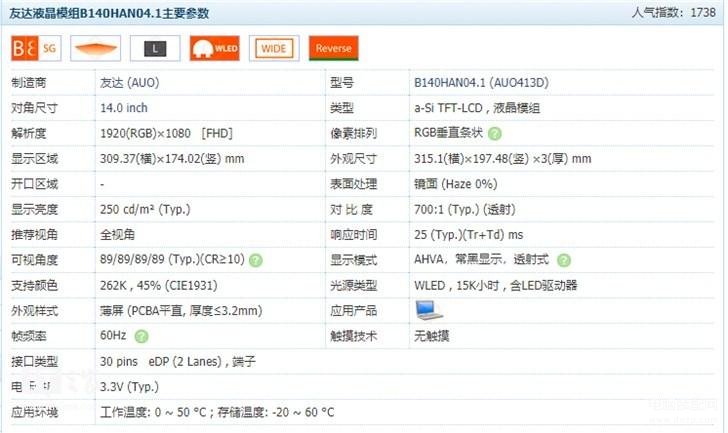Screen dimensions: 728x433
Task: Click pixel arrangement value RGB垂直条状
Action: (448, 133)
